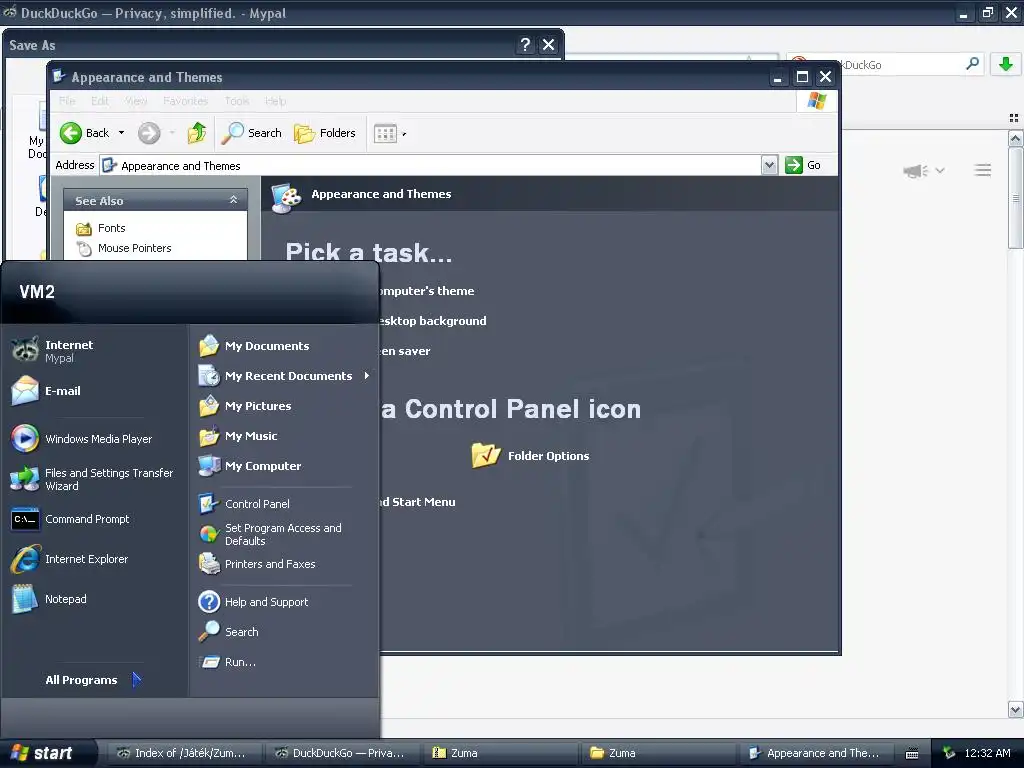Image resolution: width=1024 pixels, height=768 pixels.
Task: Open the Favorites menu
Action: point(185,101)
